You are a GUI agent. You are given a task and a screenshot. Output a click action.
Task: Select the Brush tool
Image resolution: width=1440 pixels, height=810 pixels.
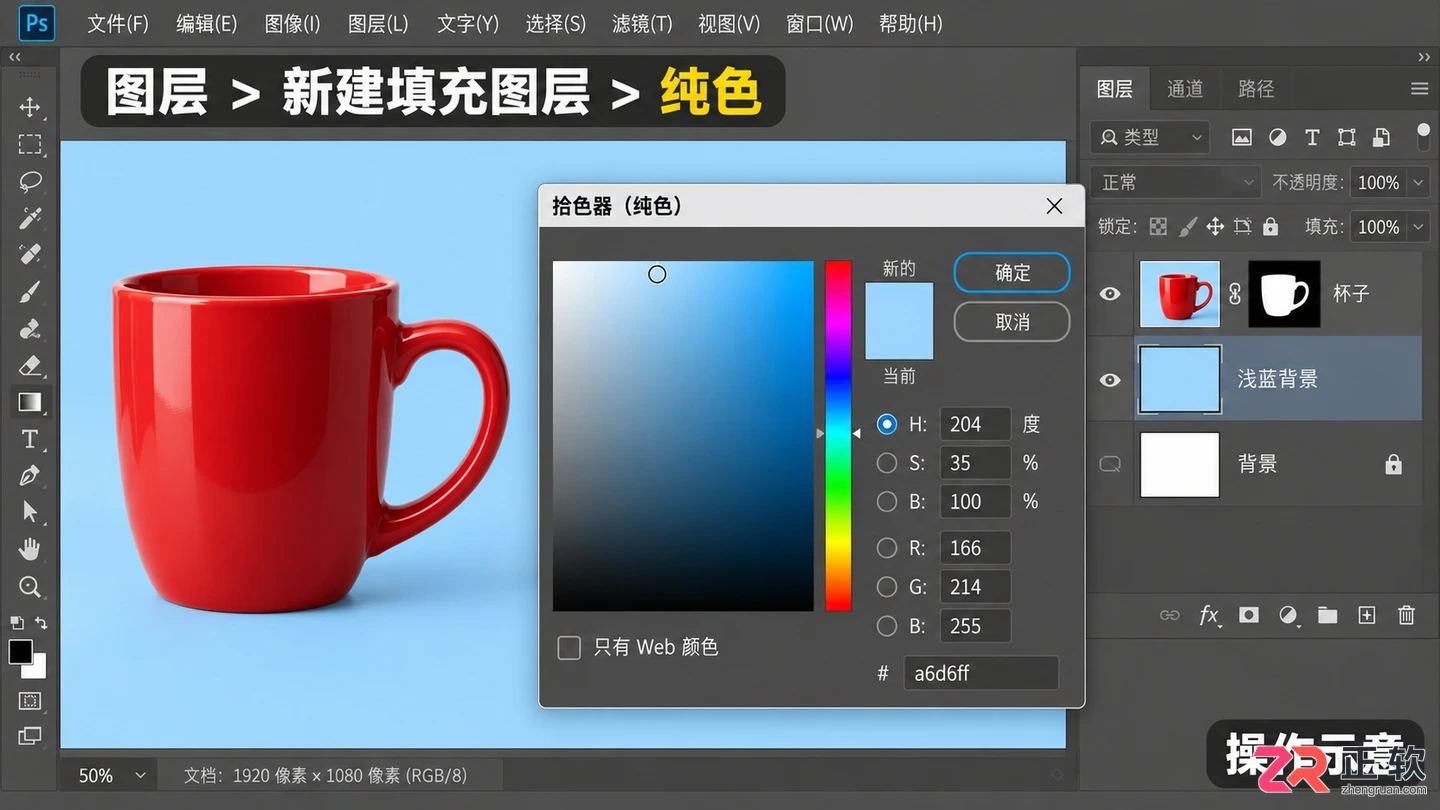pyautogui.click(x=30, y=292)
